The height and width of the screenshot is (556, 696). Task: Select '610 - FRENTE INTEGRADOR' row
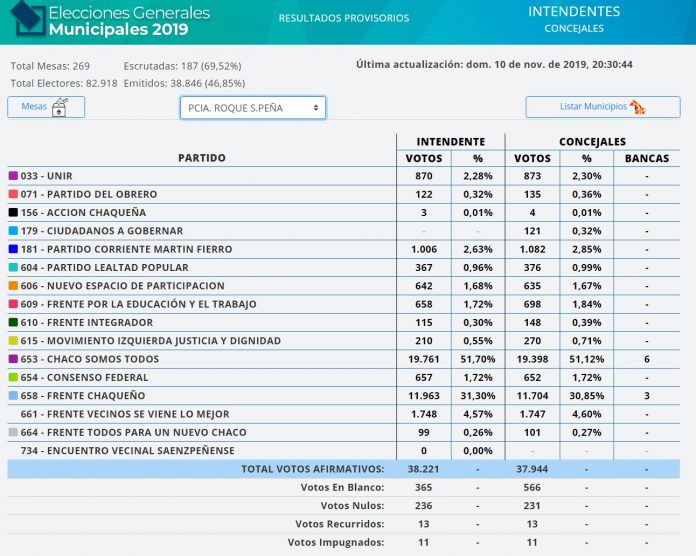coord(344,323)
